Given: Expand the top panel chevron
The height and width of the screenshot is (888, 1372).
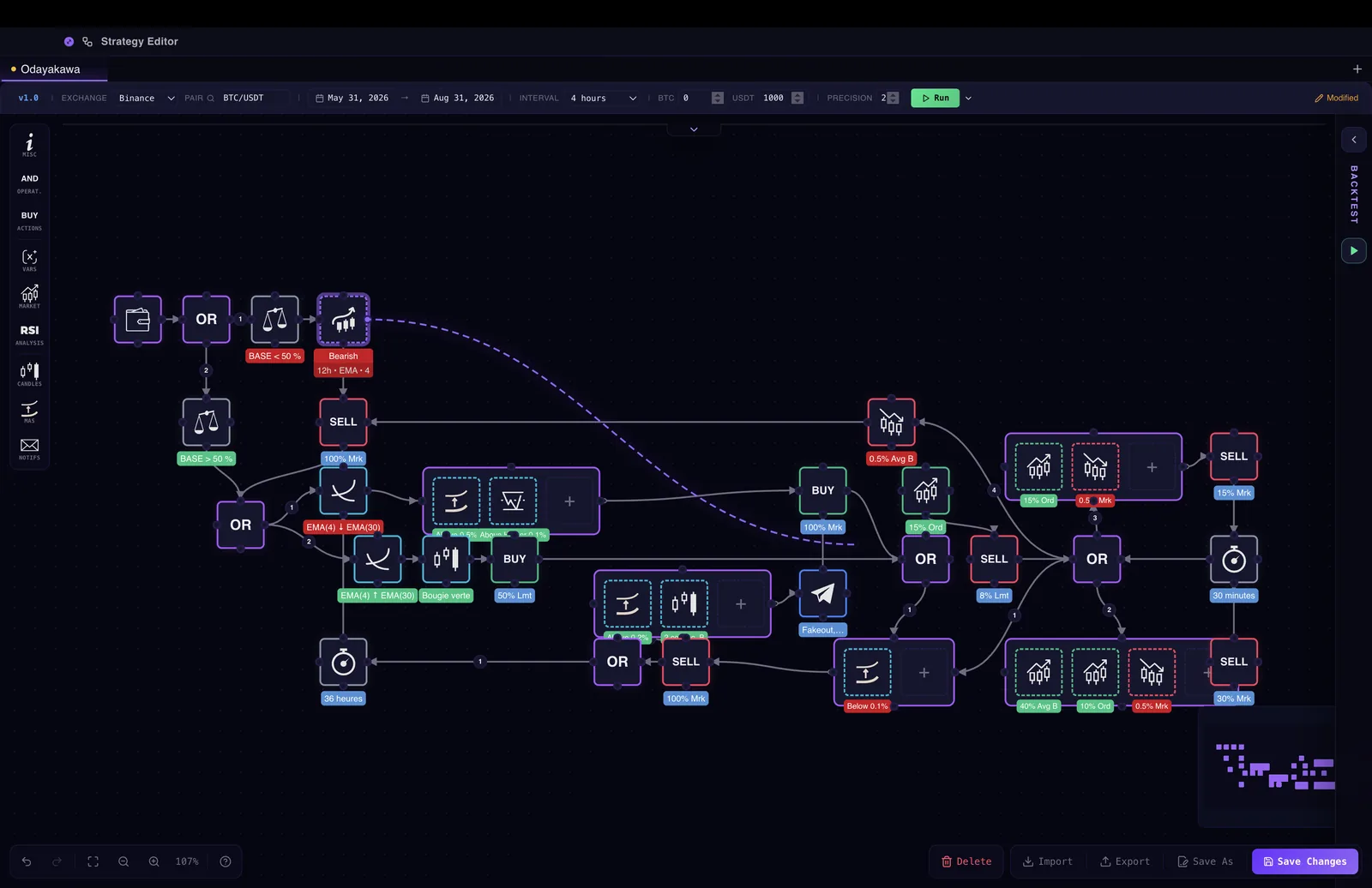Looking at the screenshot, I should pyautogui.click(x=694, y=129).
